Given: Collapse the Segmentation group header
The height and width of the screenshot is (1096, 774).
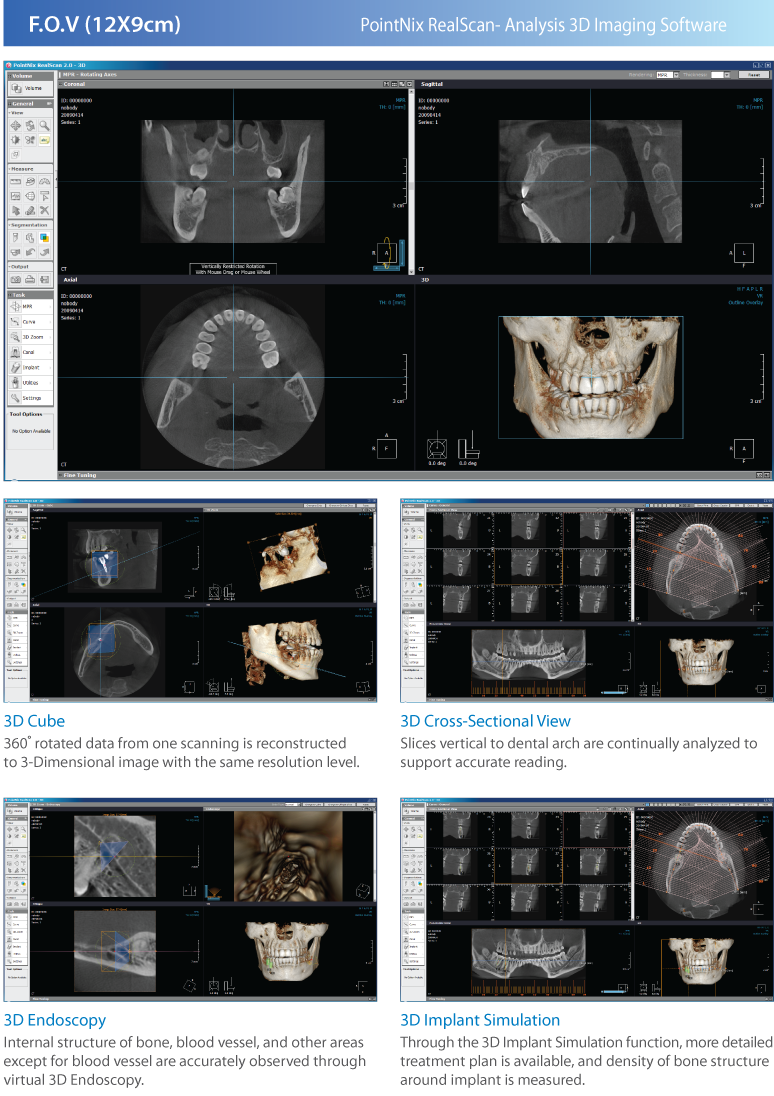Looking at the screenshot, I should [31, 225].
